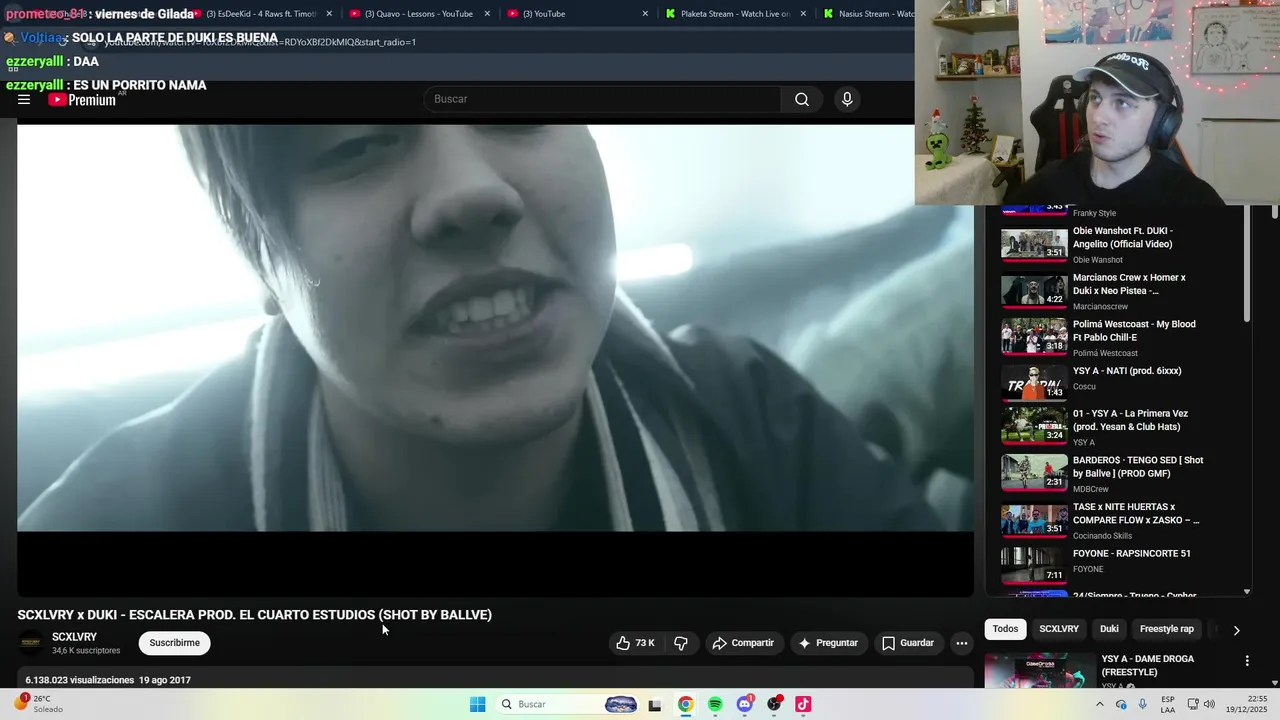This screenshot has height=720, width=1280.
Task: Open the YouTube hamburger guide menu
Action: pos(24,99)
